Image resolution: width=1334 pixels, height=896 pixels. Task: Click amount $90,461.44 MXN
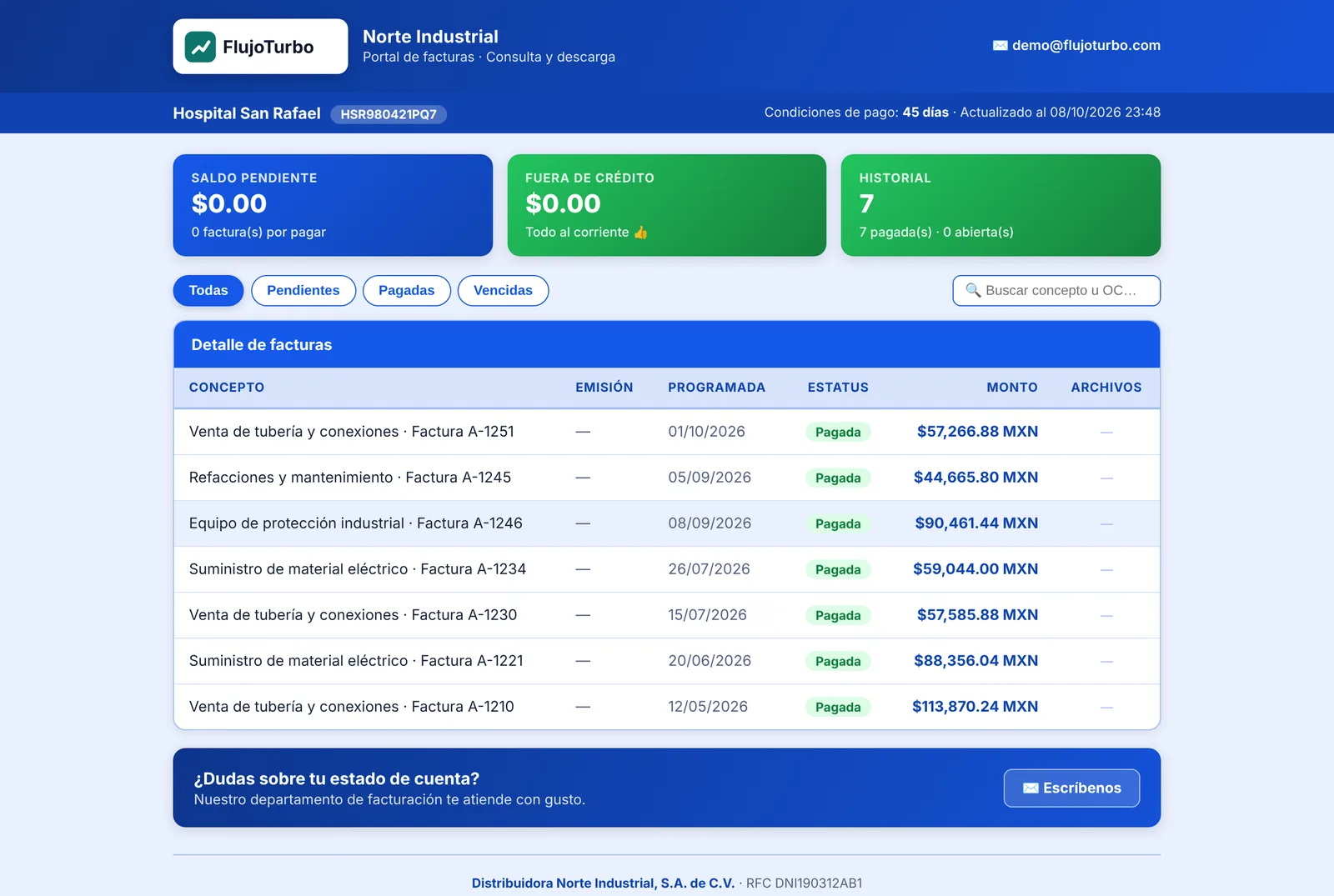click(x=976, y=523)
